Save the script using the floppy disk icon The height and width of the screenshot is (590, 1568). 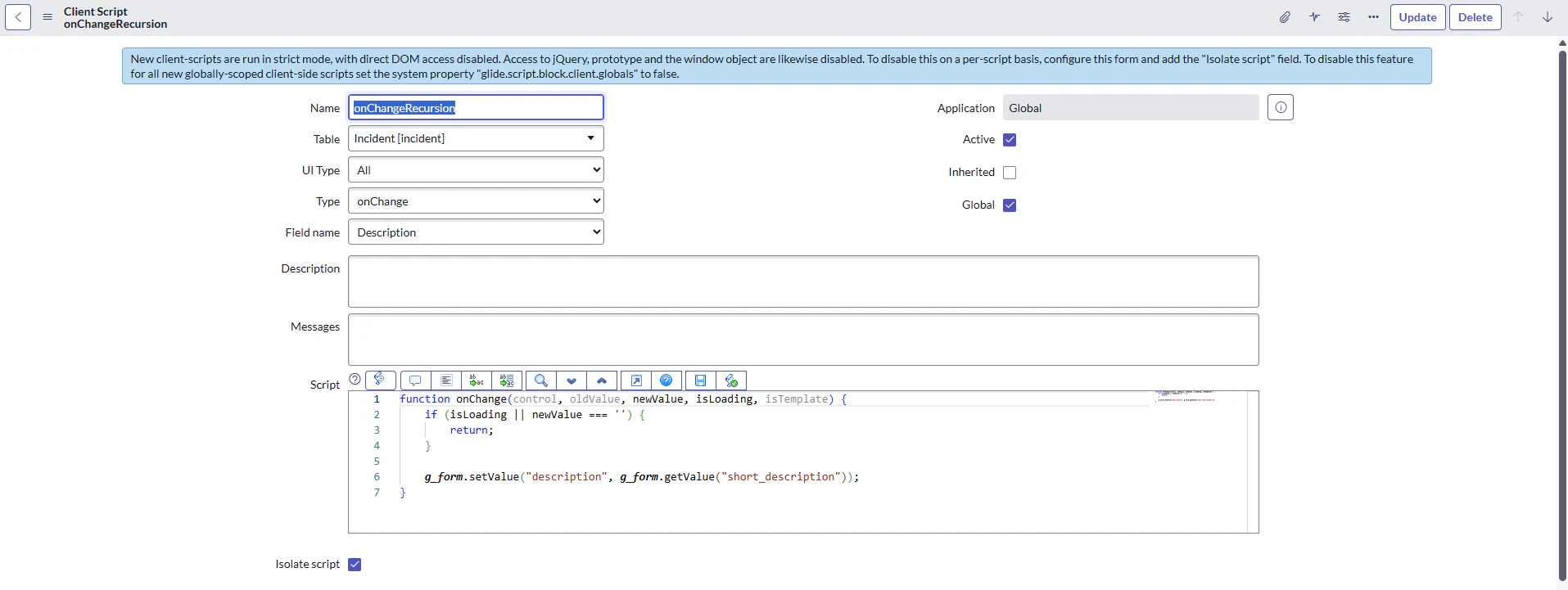click(700, 381)
